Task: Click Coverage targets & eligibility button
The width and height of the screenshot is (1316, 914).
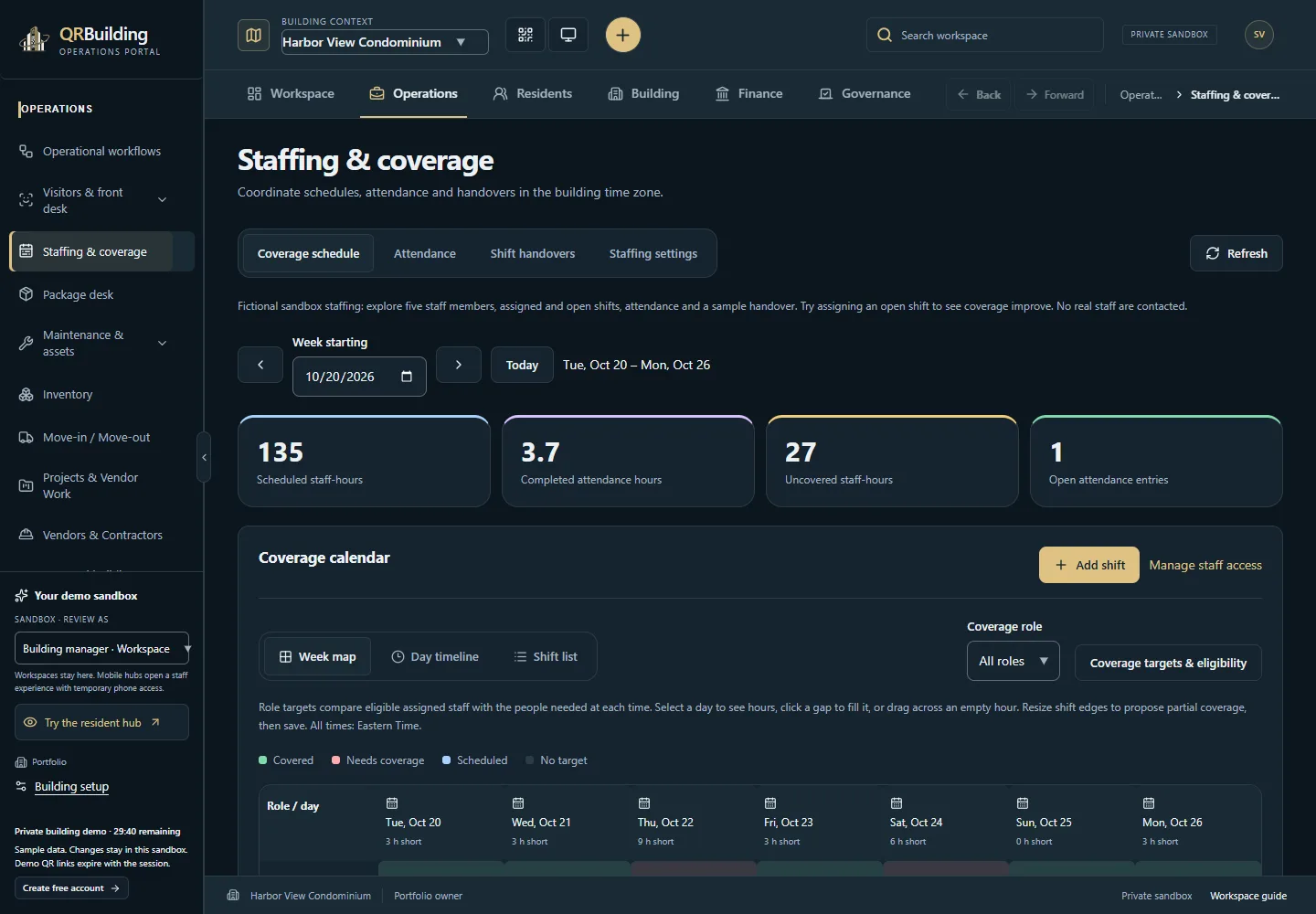Action: pyautogui.click(x=1168, y=663)
